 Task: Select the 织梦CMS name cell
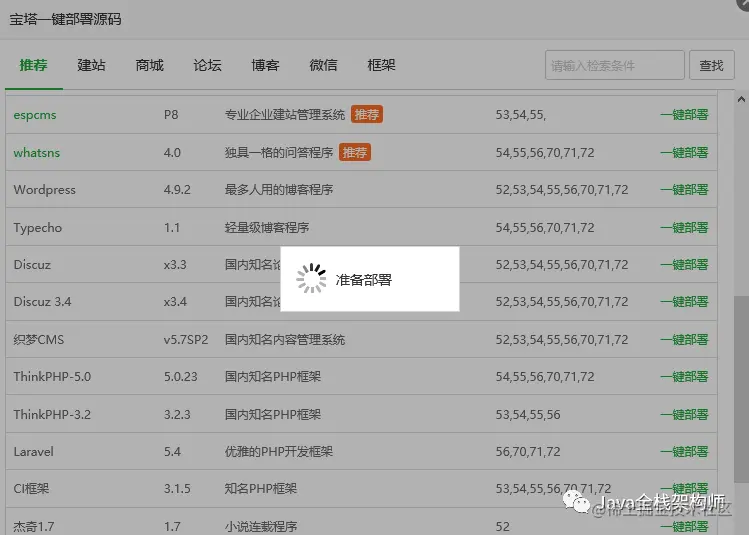(x=39, y=340)
